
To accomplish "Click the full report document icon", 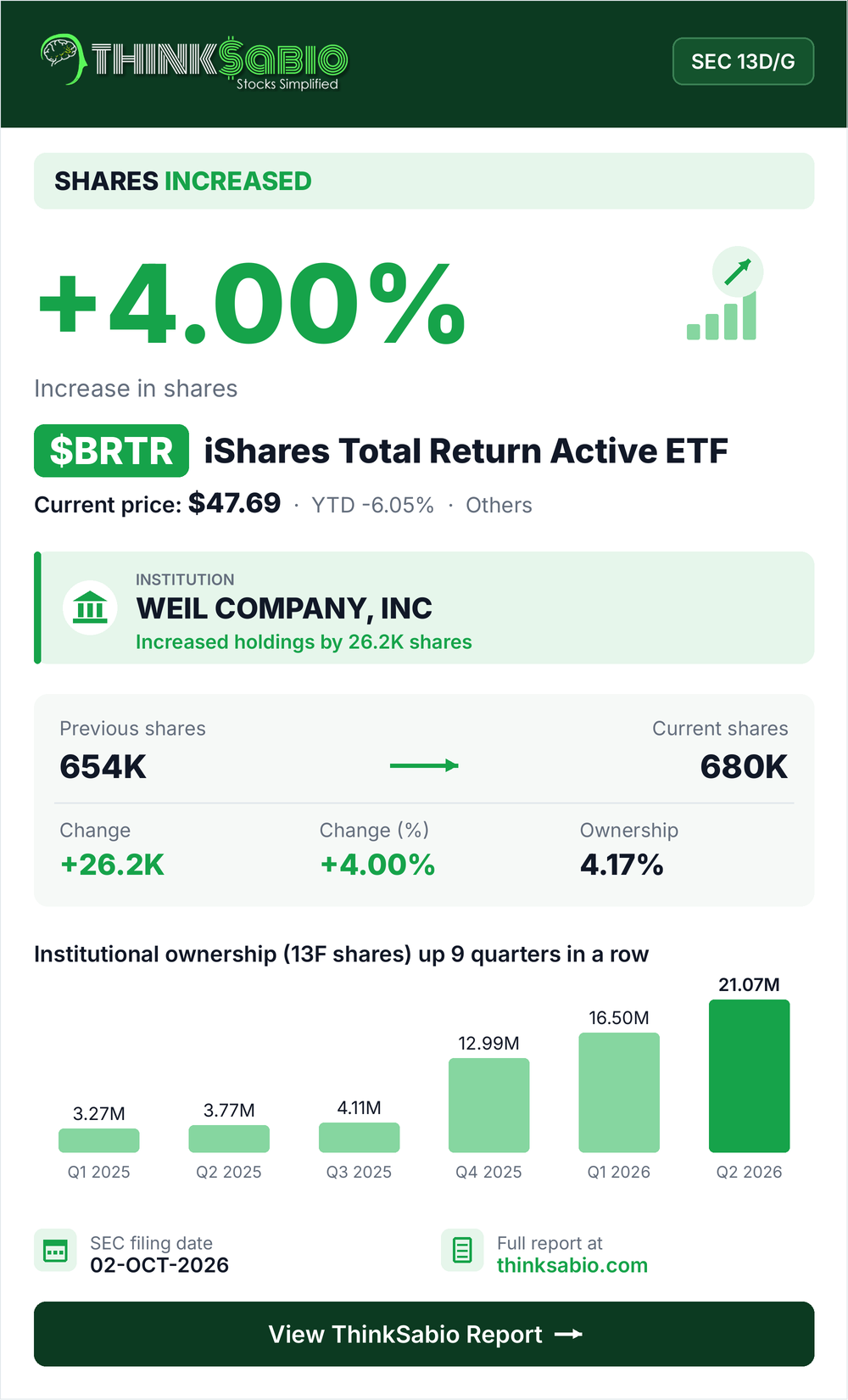I will (x=462, y=1251).
